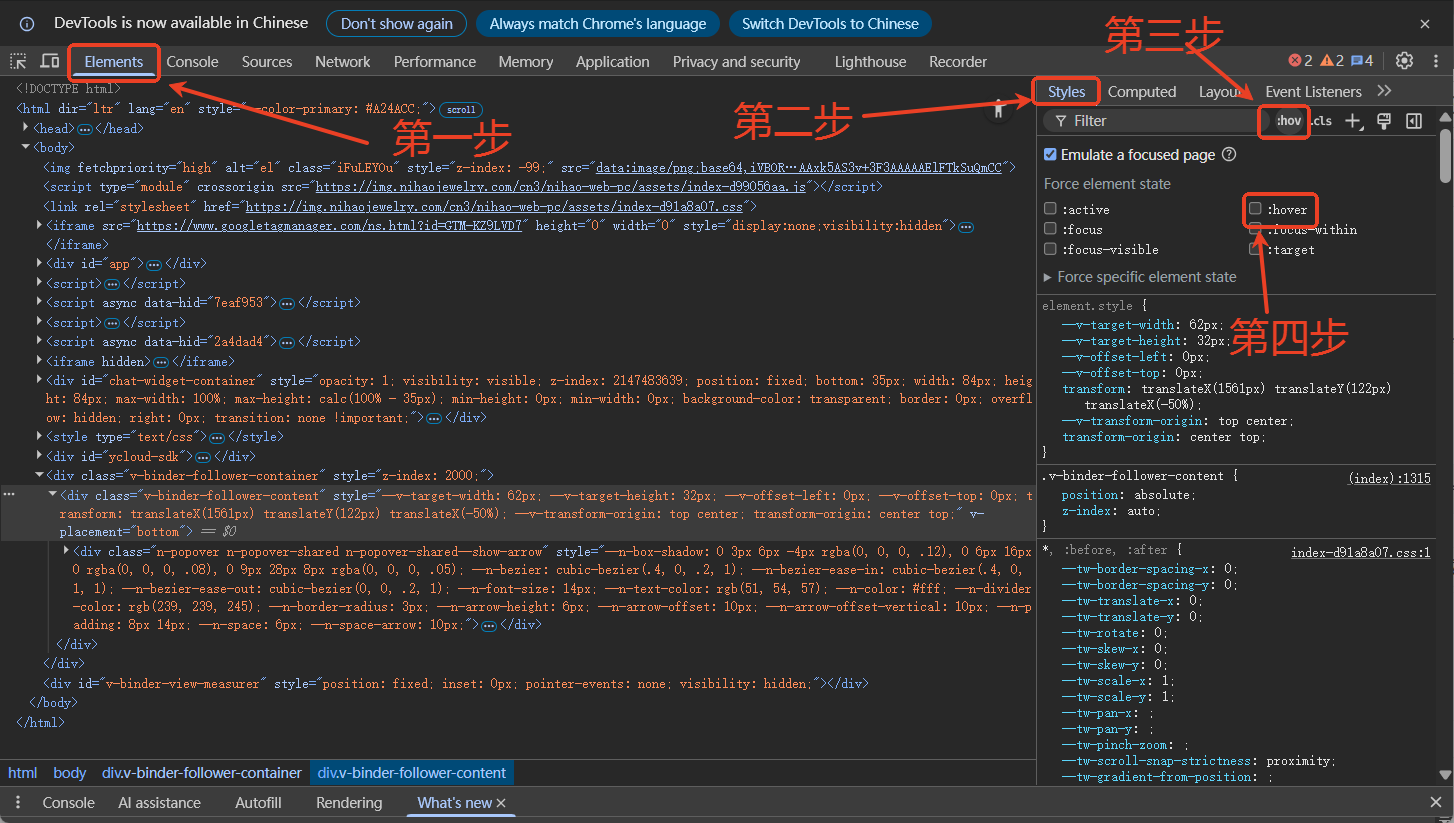Add new style rule plus icon
1454x823 pixels.
pos(1353,121)
